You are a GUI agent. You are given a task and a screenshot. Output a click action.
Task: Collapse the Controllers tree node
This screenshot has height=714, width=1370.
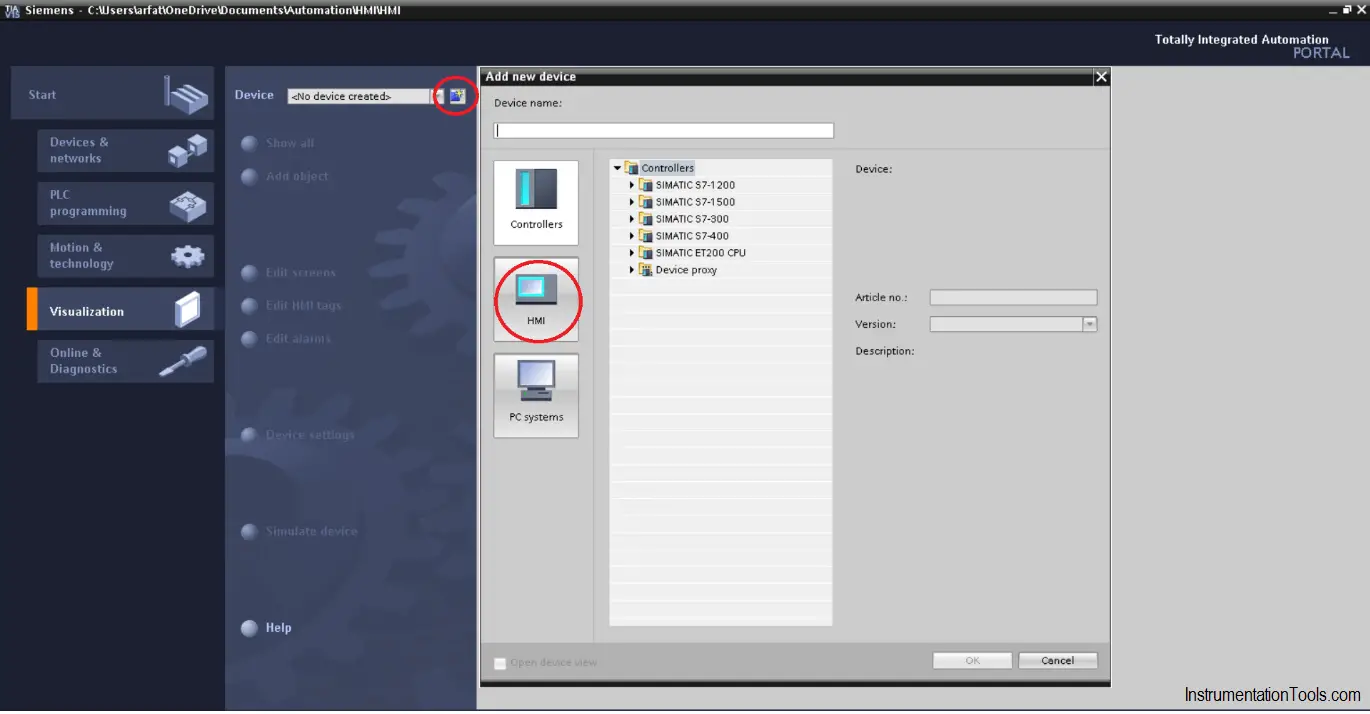(617, 168)
